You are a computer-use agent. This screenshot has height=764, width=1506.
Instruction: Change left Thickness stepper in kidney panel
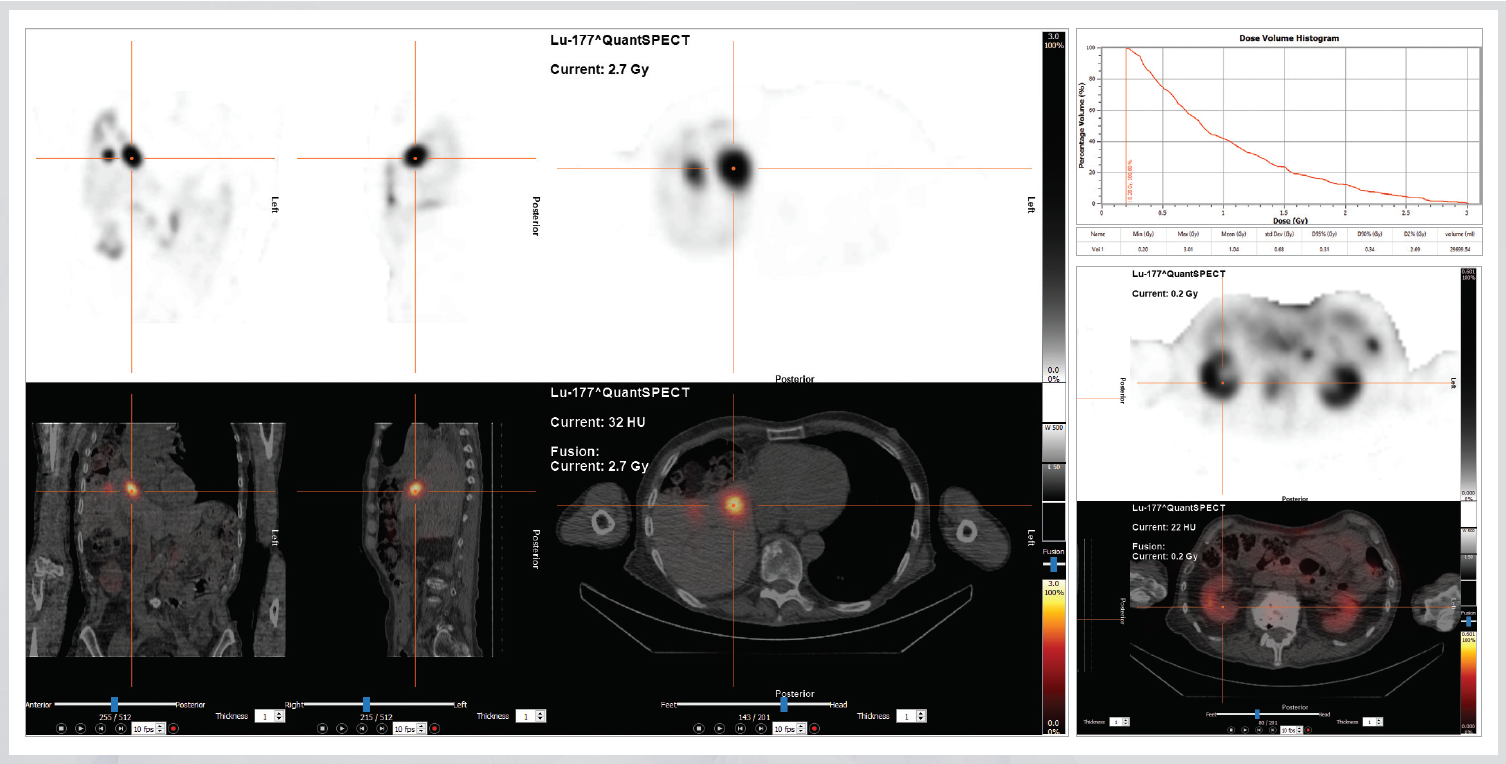click(x=1119, y=722)
